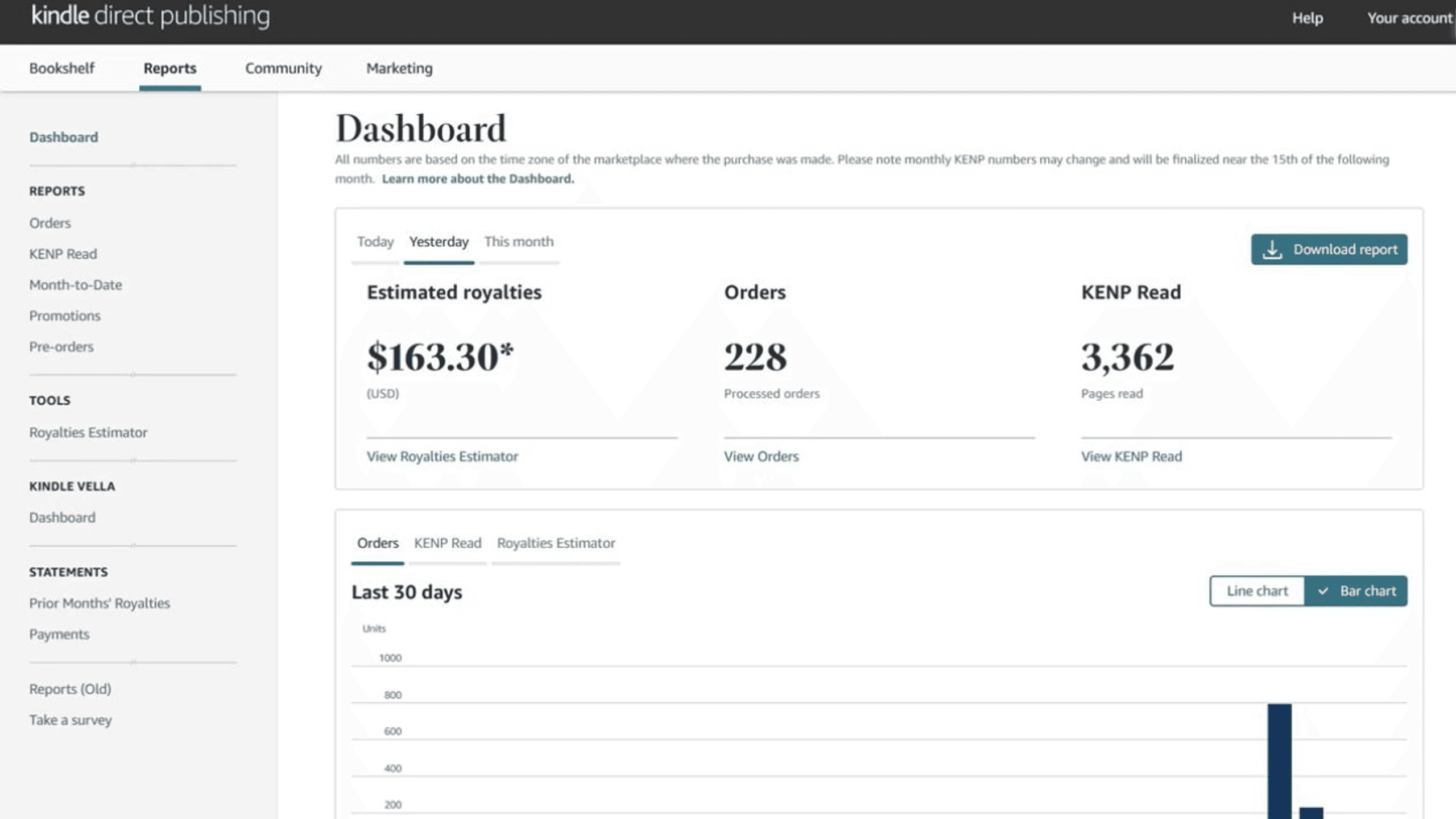Switch to the Today tab
Image resolution: width=1456 pixels, height=819 pixels.
click(375, 242)
